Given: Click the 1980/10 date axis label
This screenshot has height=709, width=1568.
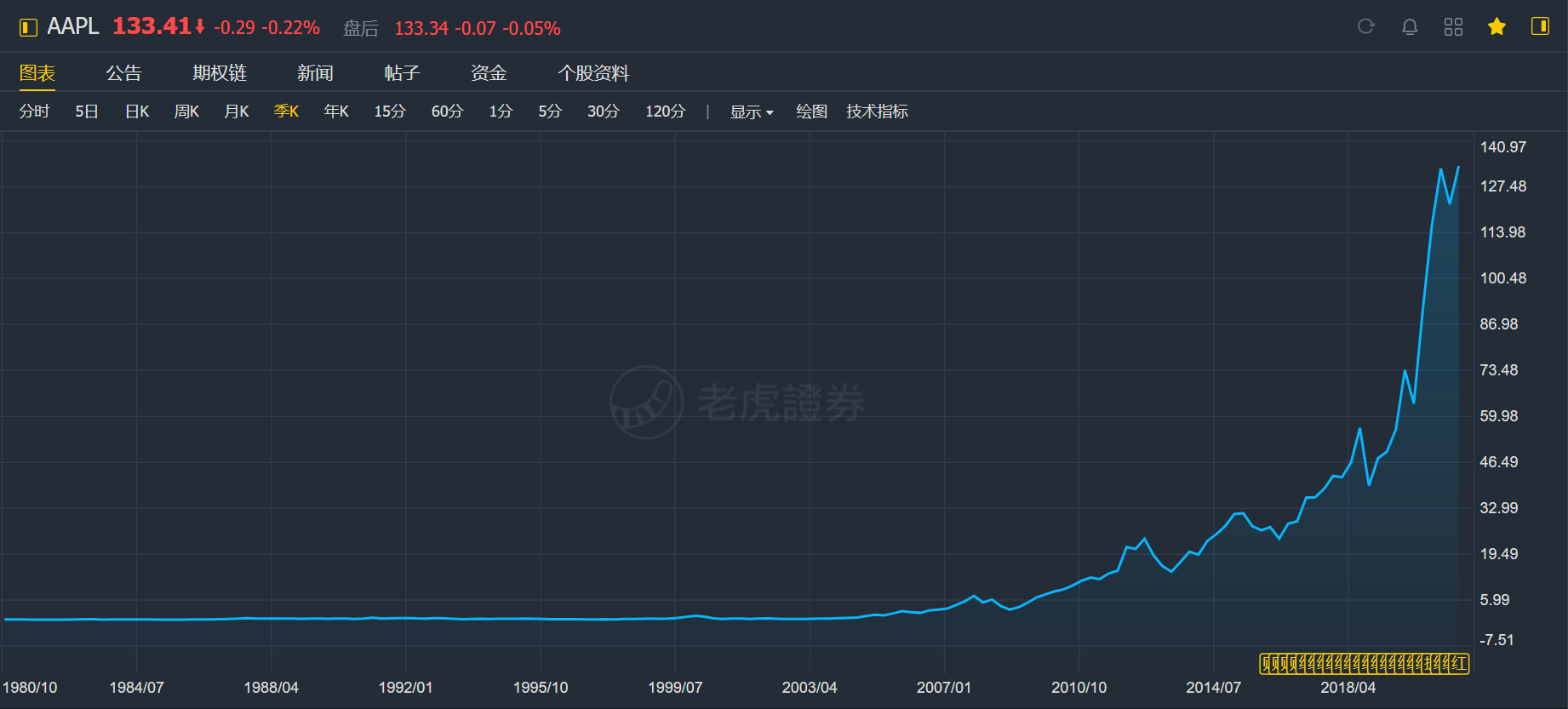Looking at the screenshot, I should (x=30, y=688).
